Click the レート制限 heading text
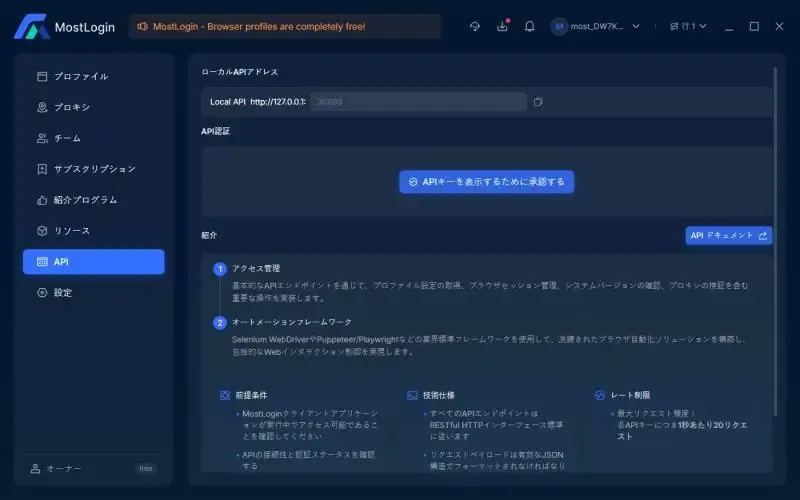 [x=631, y=395]
